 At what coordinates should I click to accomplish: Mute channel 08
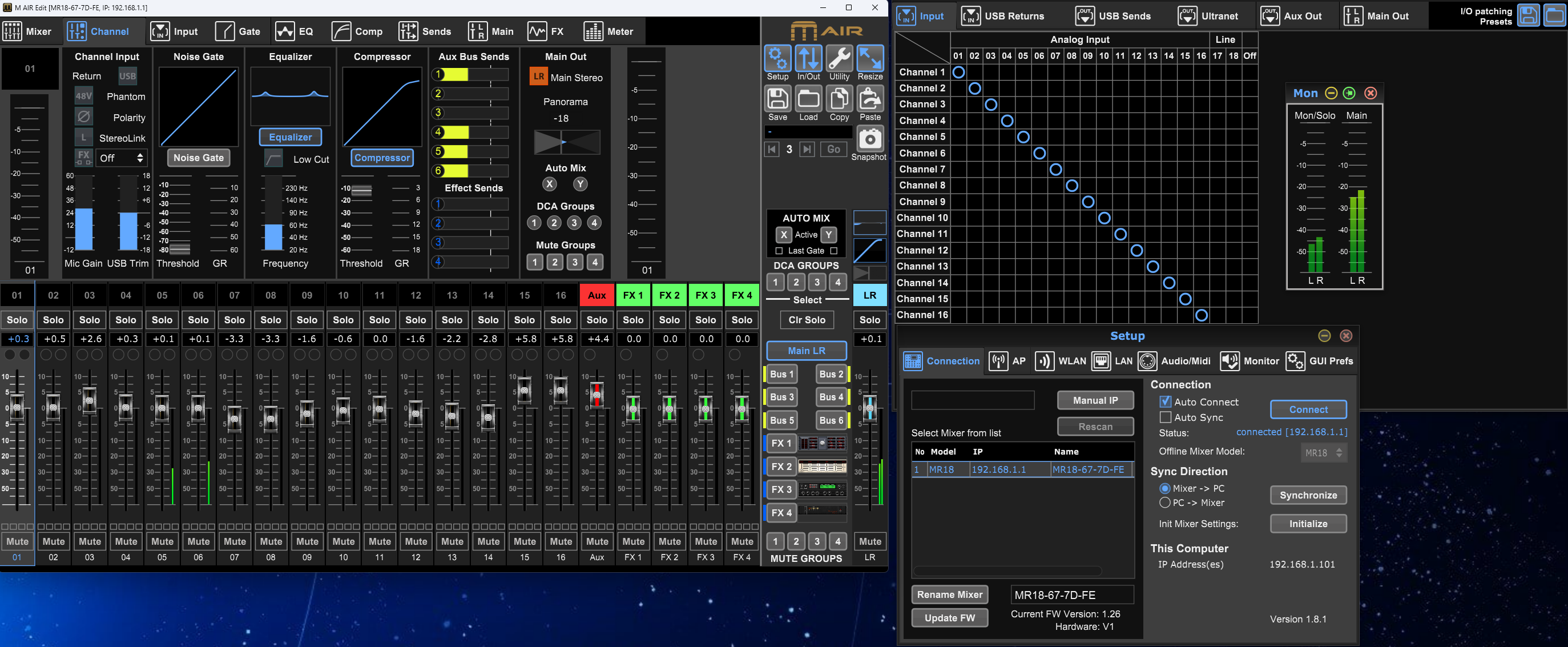271,541
